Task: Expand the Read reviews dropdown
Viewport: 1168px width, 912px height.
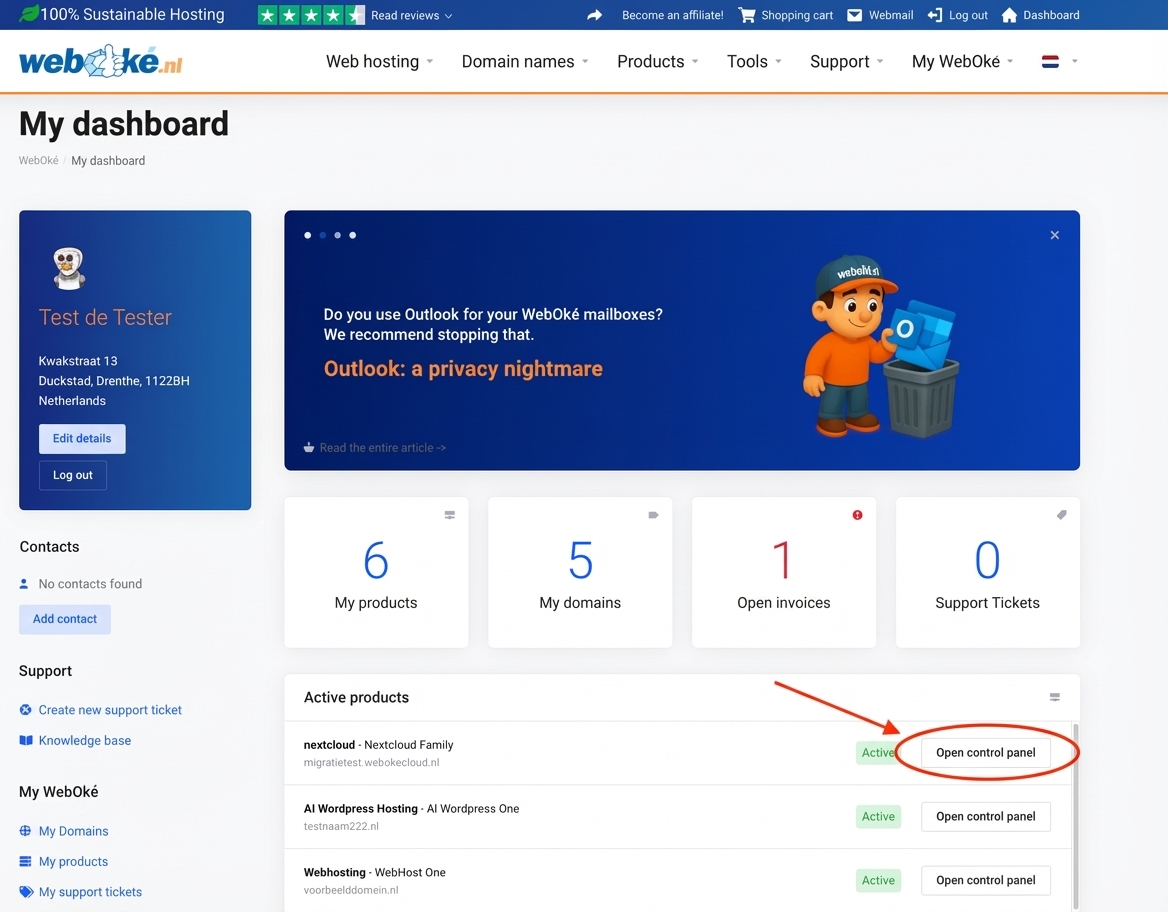Action: tap(412, 16)
